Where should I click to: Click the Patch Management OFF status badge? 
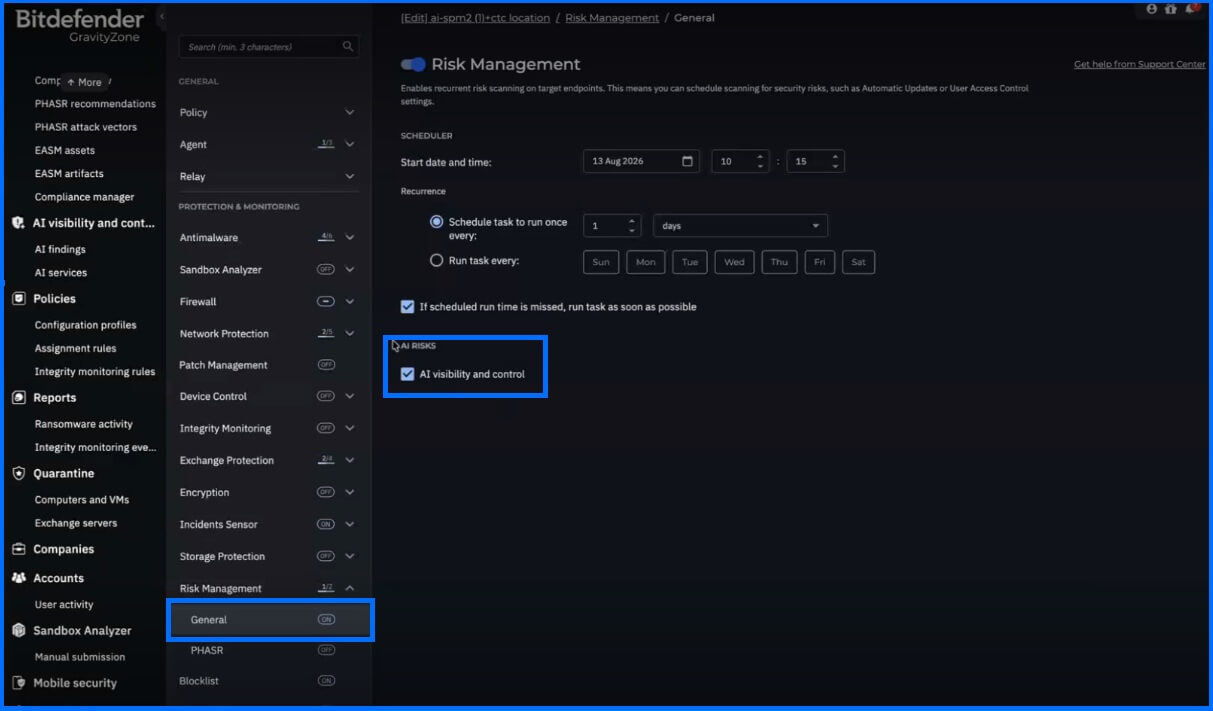tap(326, 364)
